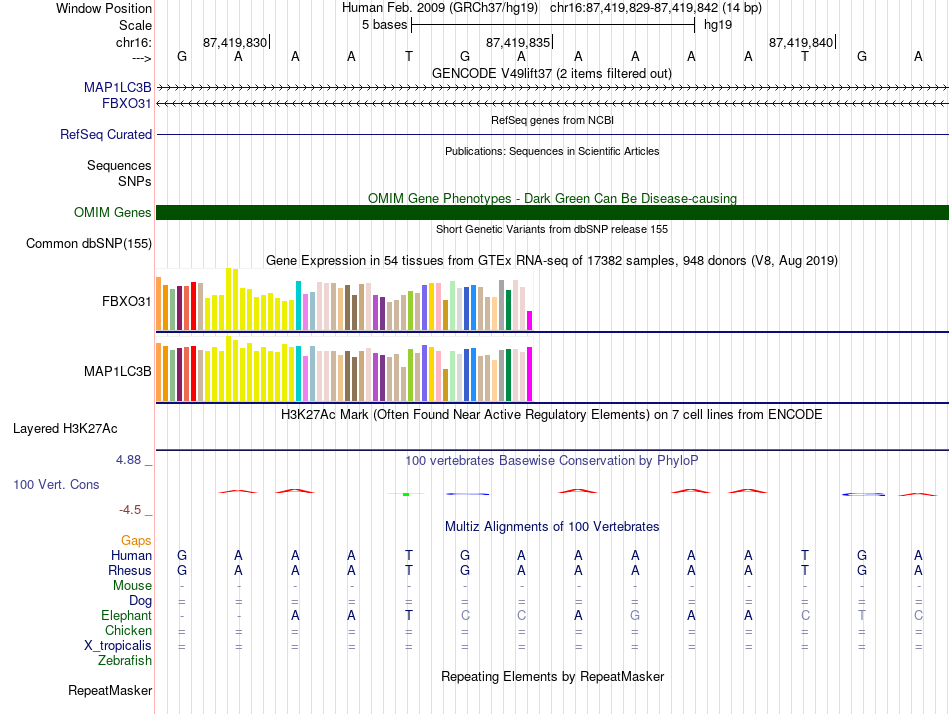This screenshot has height=714, width=950.
Task: Click the magenta bar in FBXO31 chart
Action: click(x=530, y=321)
